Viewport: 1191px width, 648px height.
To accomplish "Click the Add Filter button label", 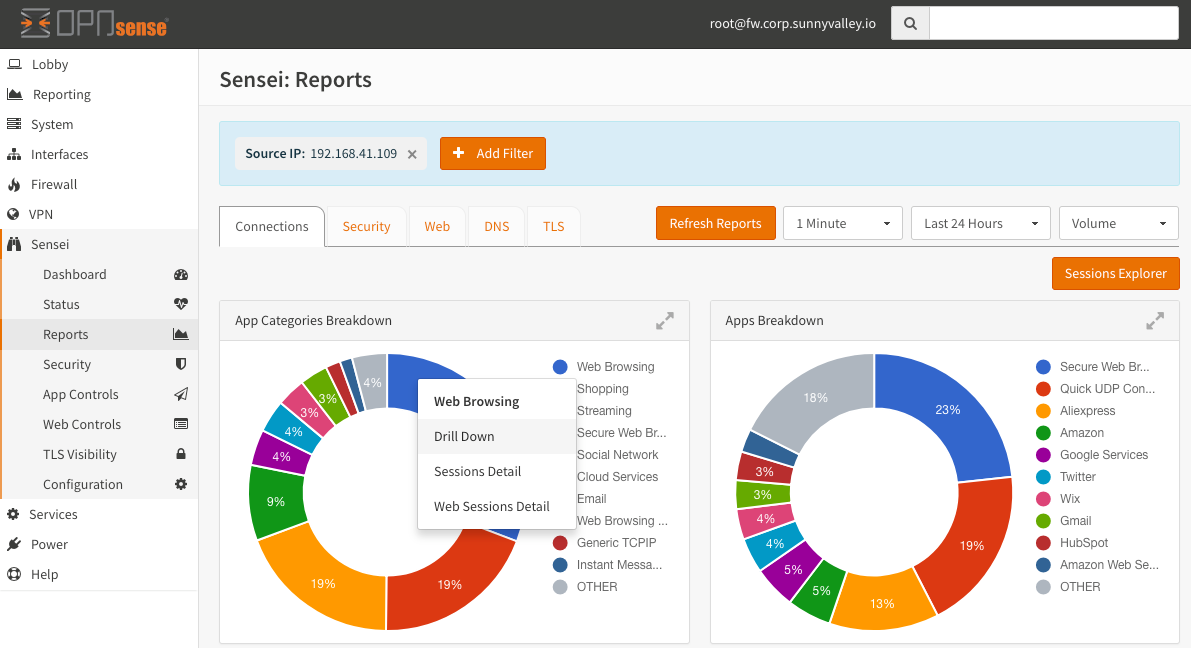I will (x=504, y=153).
